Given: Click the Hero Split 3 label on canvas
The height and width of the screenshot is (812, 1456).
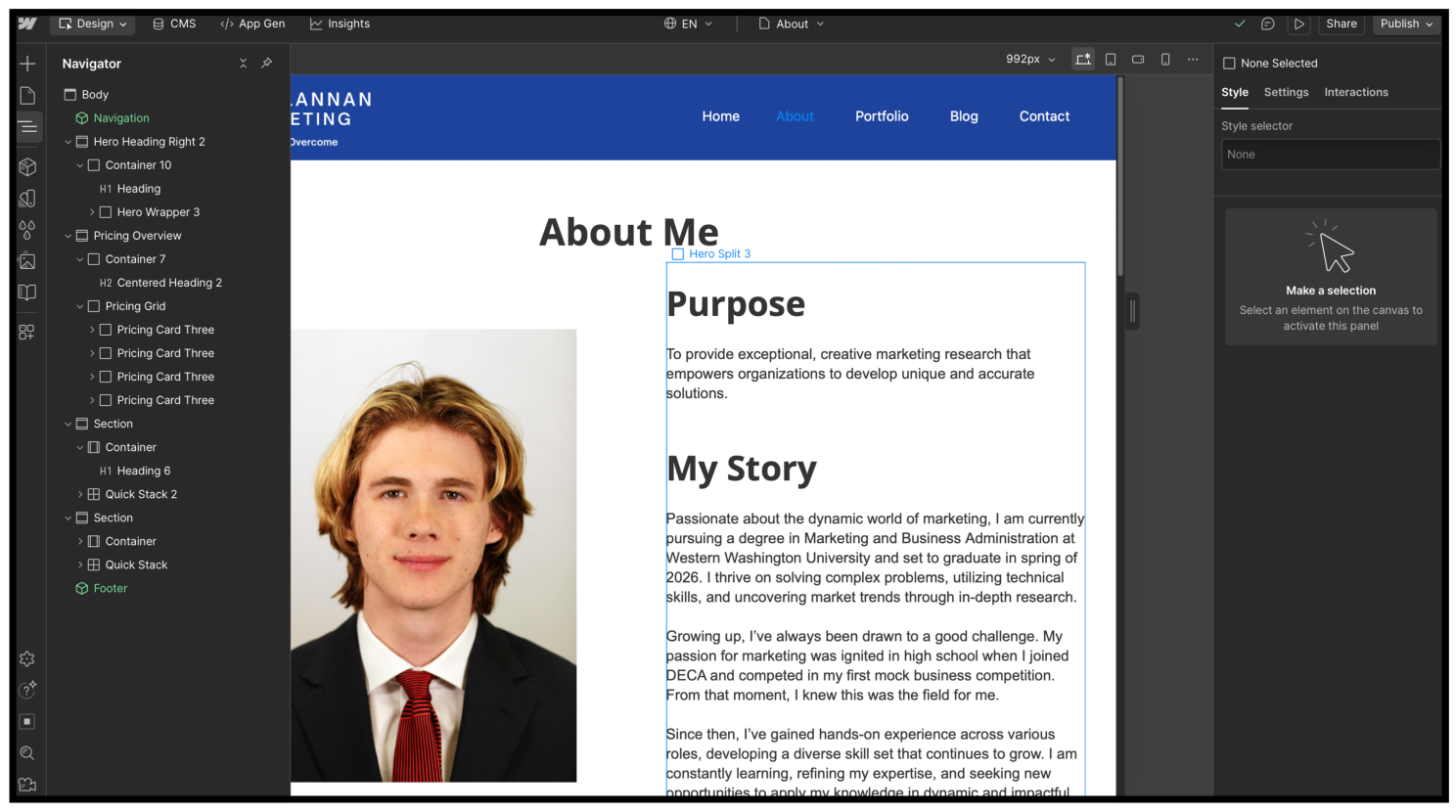Looking at the screenshot, I should tap(711, 253).
